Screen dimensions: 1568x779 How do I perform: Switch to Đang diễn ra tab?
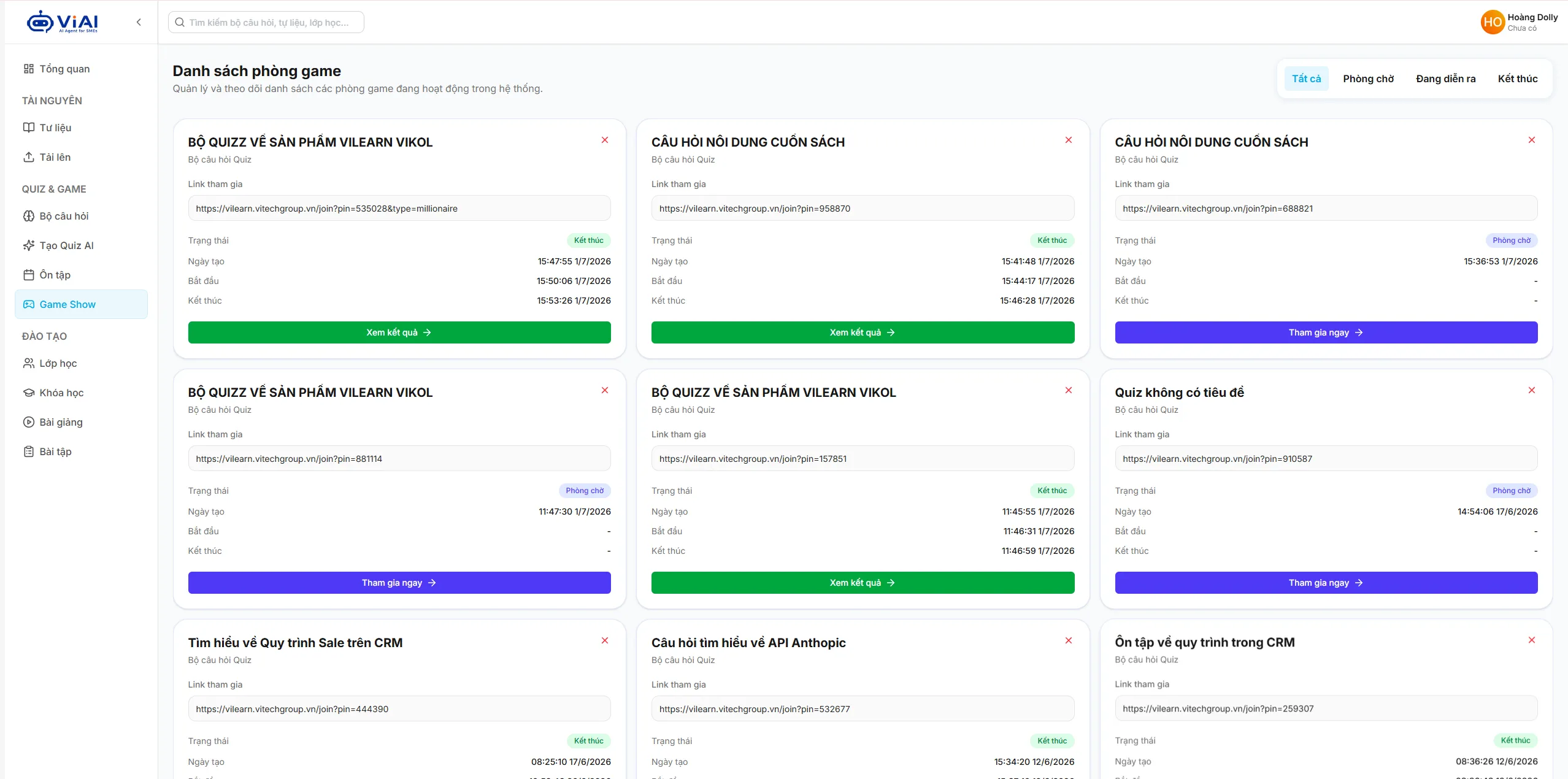pyautogui.click(x=1445, y=79)
